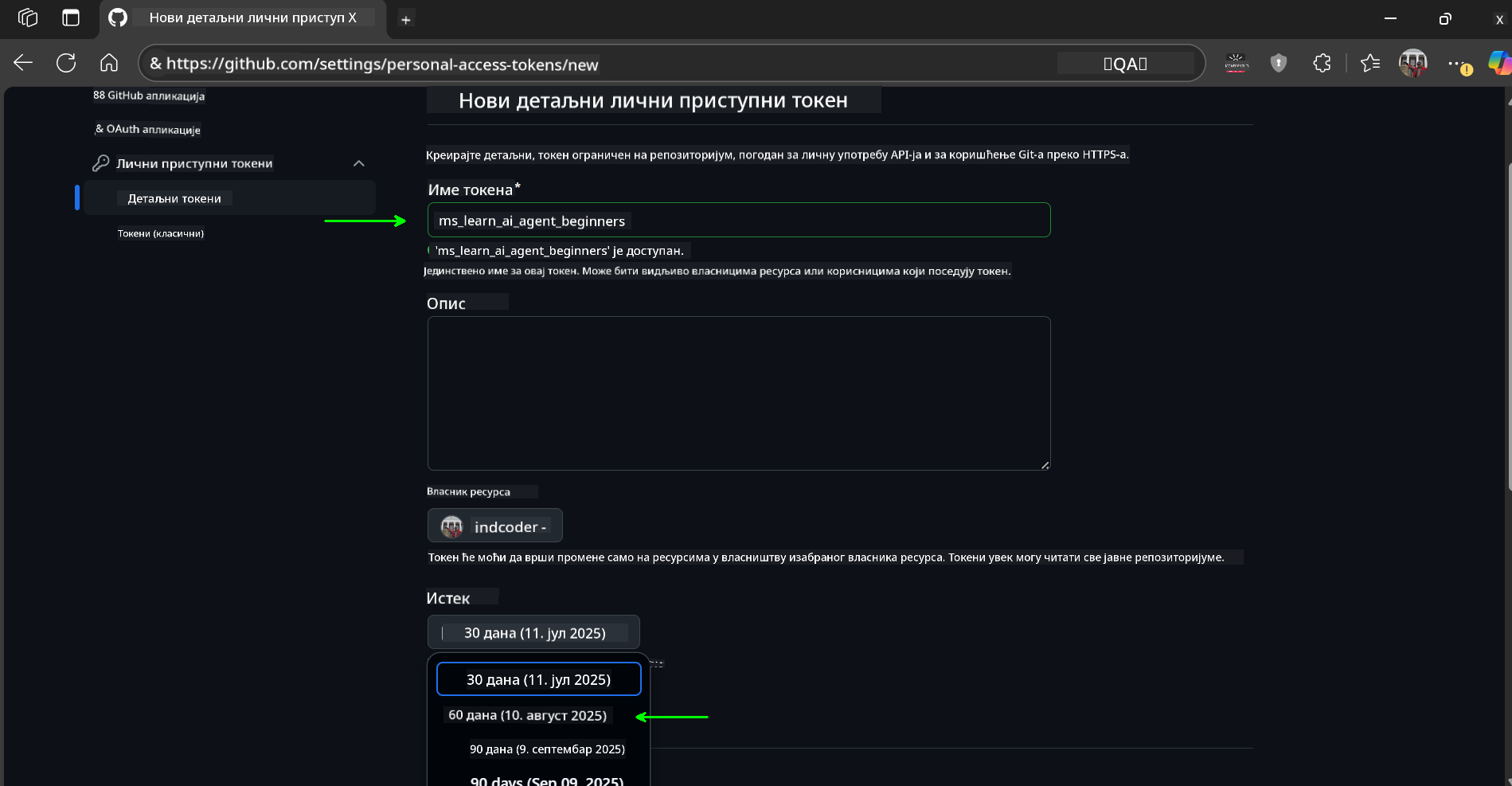Open OAuth апликације sidebar link
Screen dimensions: 1512x786
pos(148,129)
